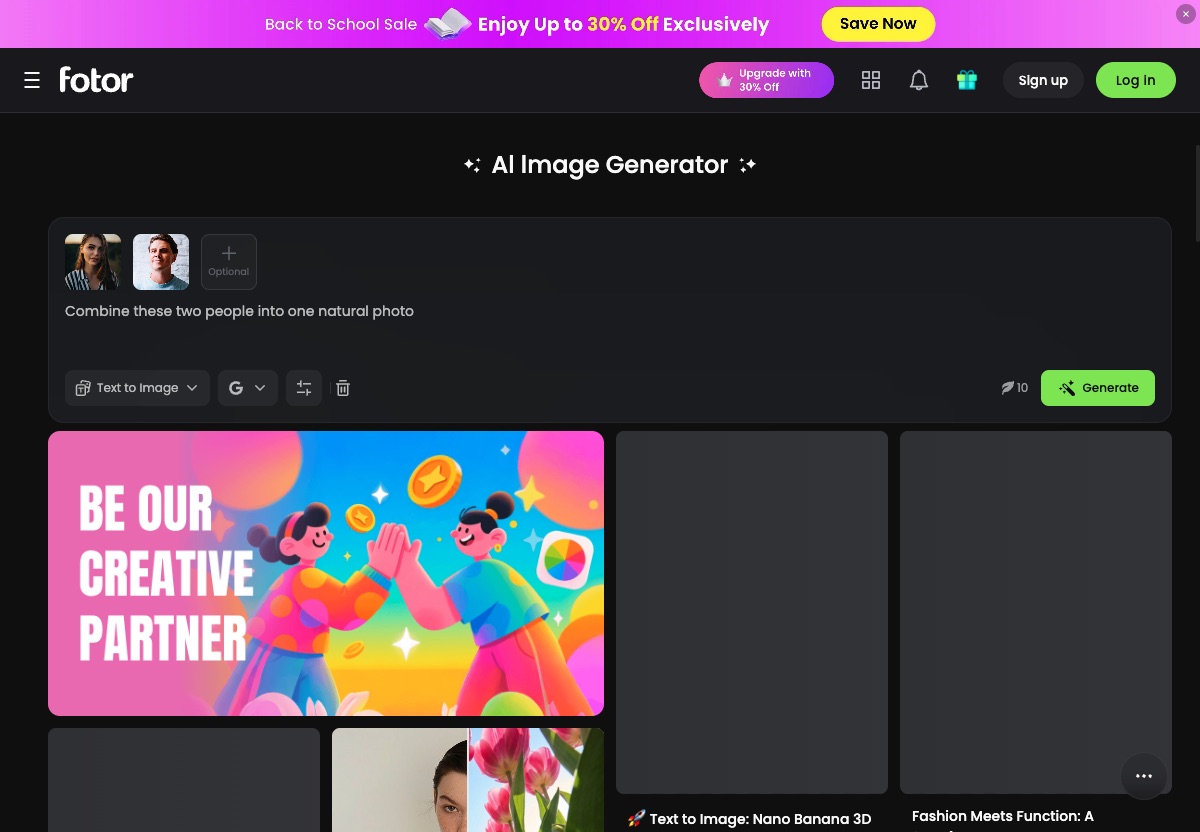Click Upgrade with 30% Off button
1200x832 pixels.
pyautogui.click(x=766, y=80)
